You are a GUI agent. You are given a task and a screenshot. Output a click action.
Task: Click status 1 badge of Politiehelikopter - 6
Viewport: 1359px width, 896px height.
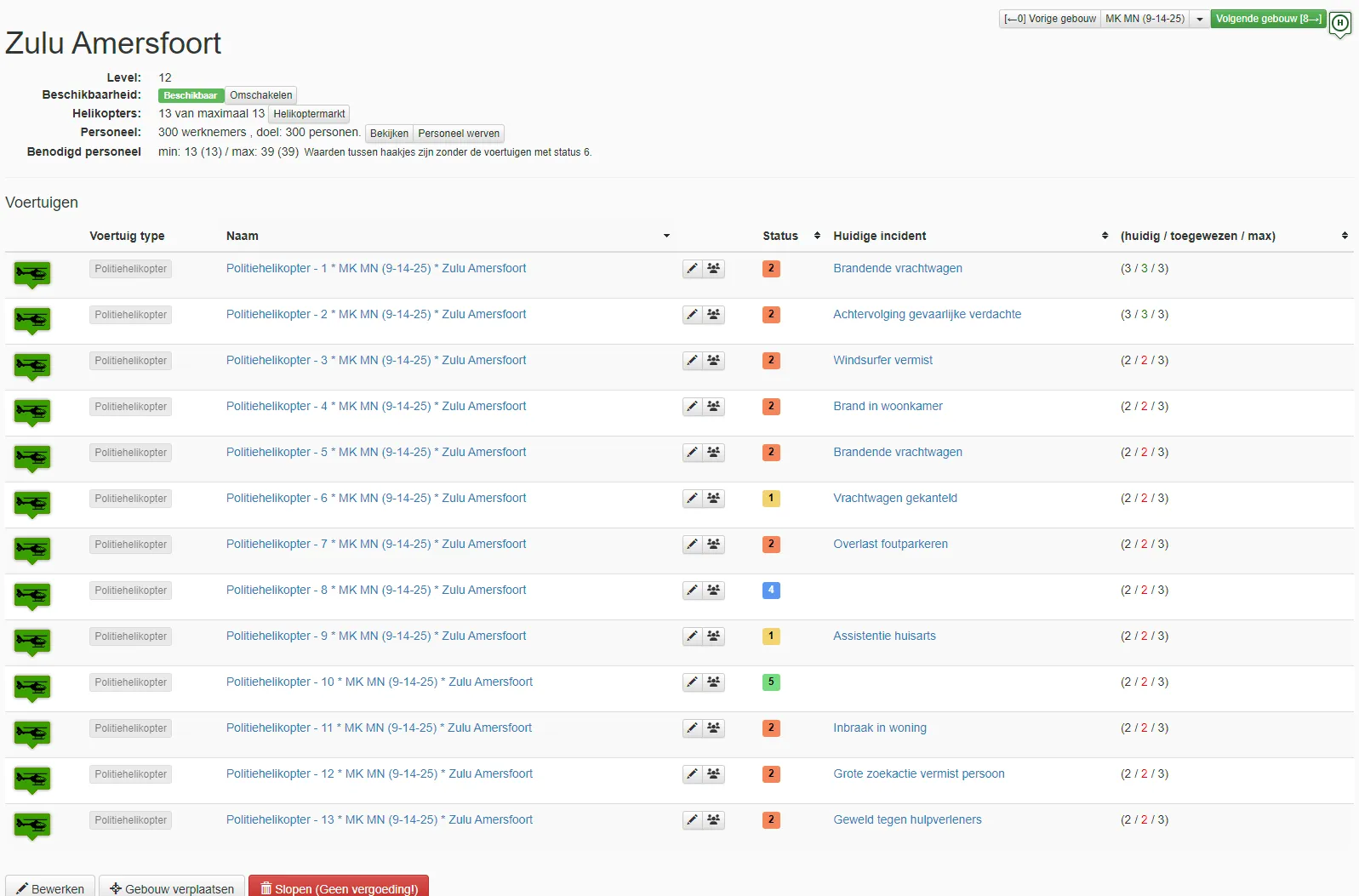tap(771, 499)
